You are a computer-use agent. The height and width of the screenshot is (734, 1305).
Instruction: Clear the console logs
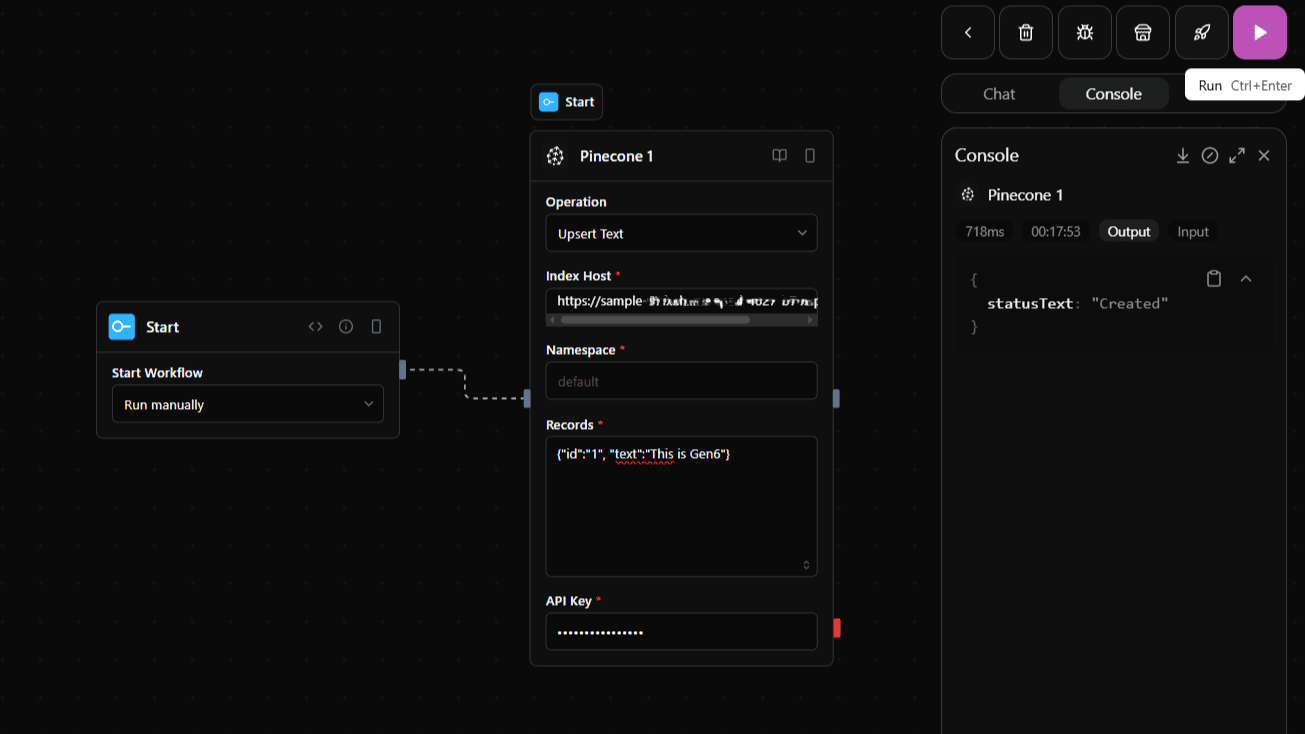(x=1210, y=155)
